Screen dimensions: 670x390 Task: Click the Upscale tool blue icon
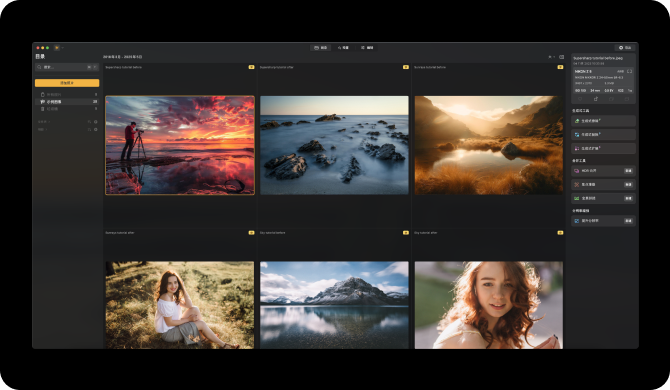(576, 221)
